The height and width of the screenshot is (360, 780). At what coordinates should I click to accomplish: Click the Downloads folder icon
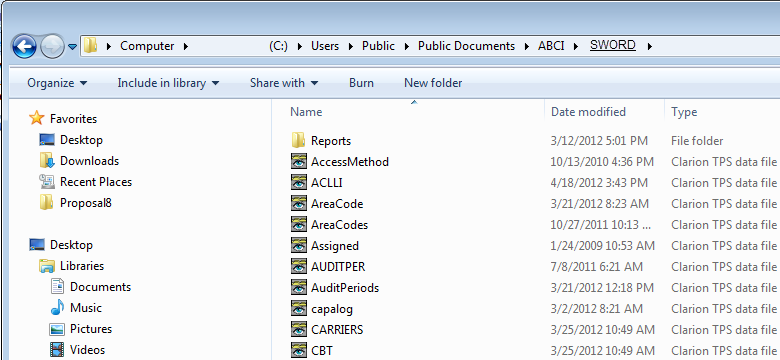(46, 160)
